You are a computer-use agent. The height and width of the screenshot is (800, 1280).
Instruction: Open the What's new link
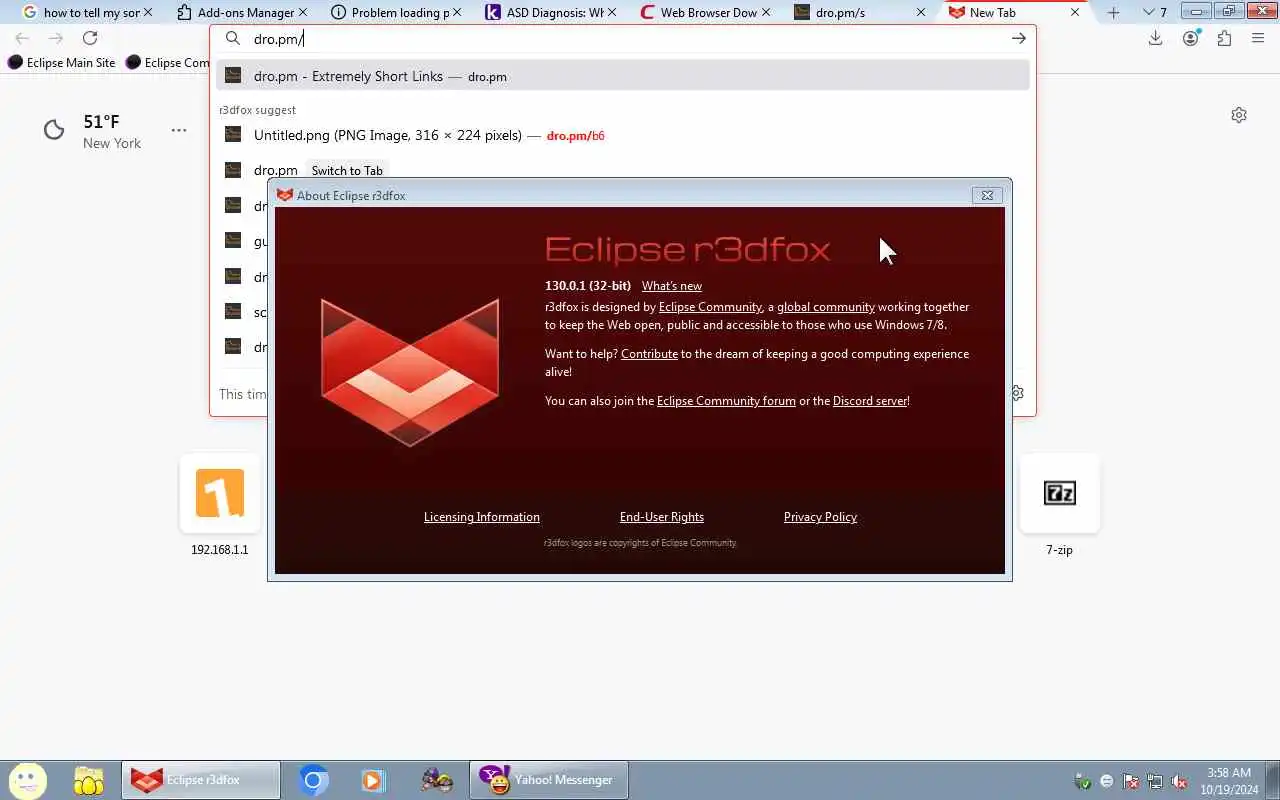[672, 286]
